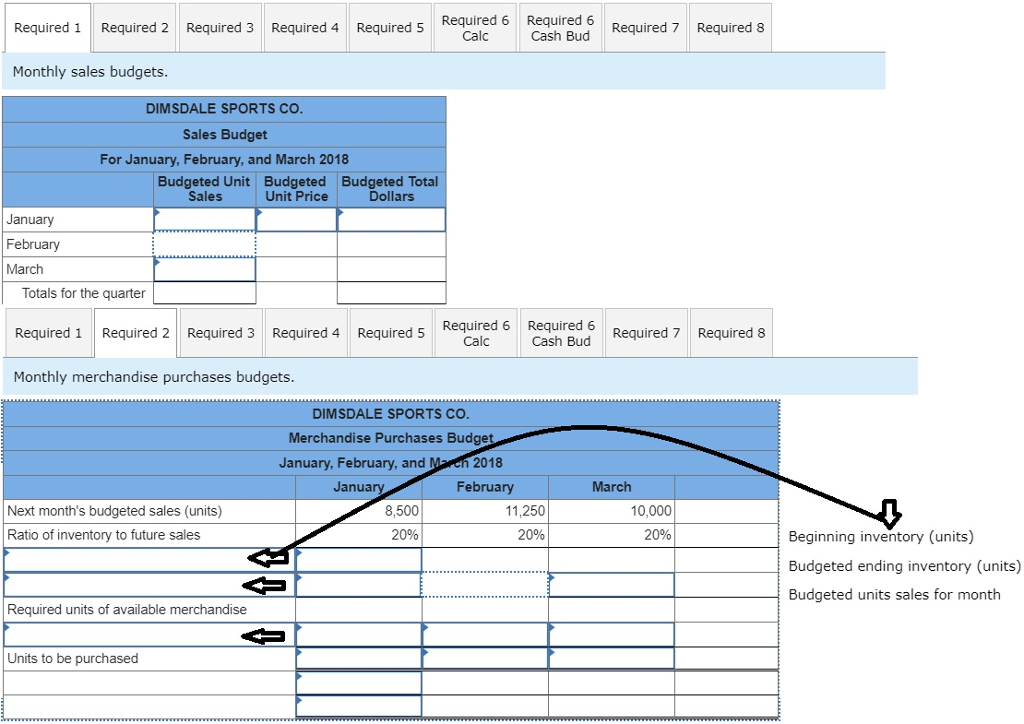
Task: Select January cell in the table's last row
Action: [359, 706]
